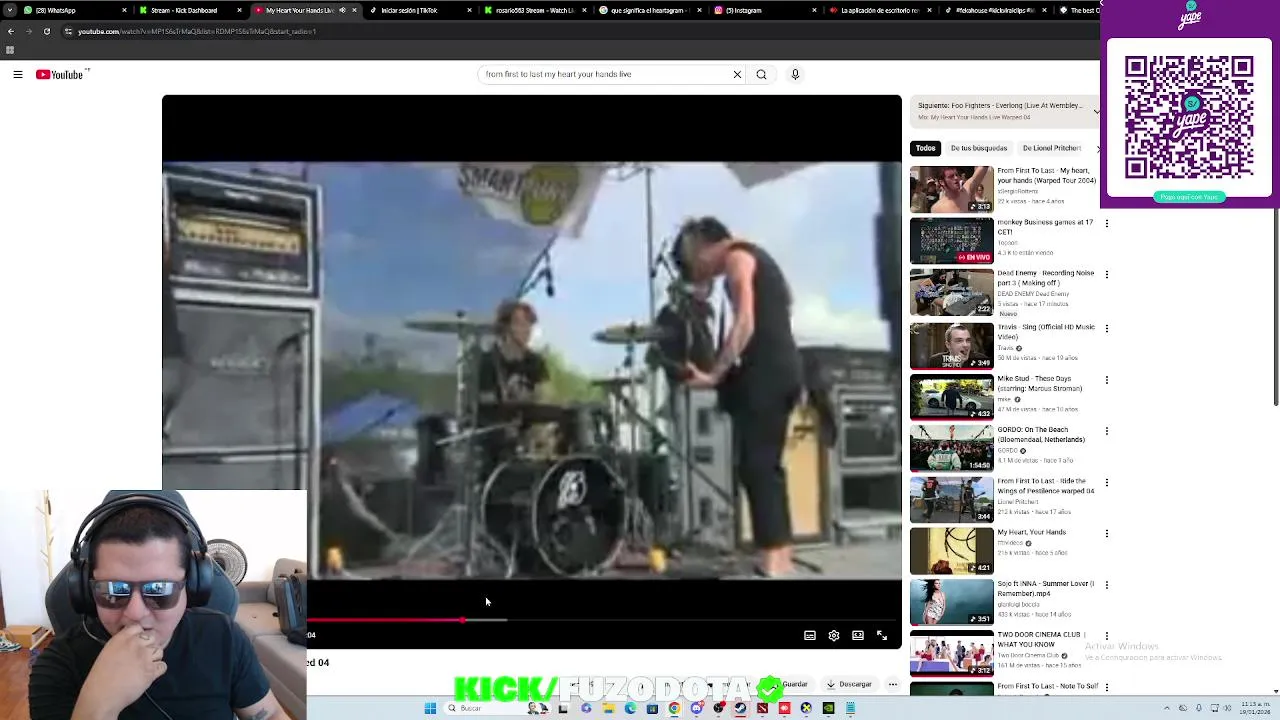The image size is (1280, 720).
Task: Show more filter chips with arrow
Action: (x=1097, y=148)
